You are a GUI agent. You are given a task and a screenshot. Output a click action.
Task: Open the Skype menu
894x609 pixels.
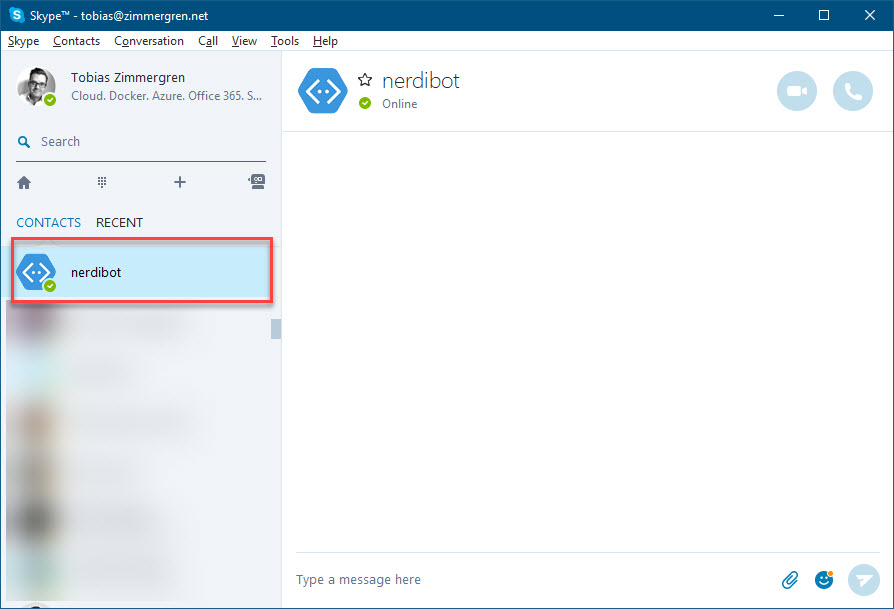(23, 41)
